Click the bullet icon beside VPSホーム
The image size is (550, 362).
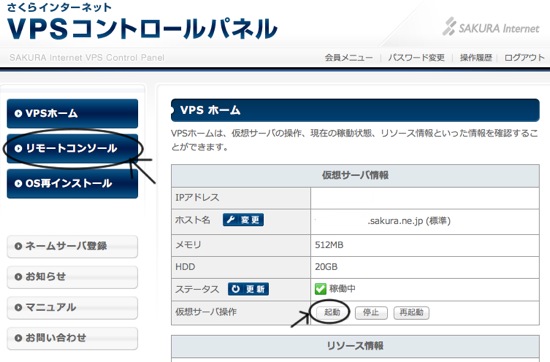[x=18, y=114]
